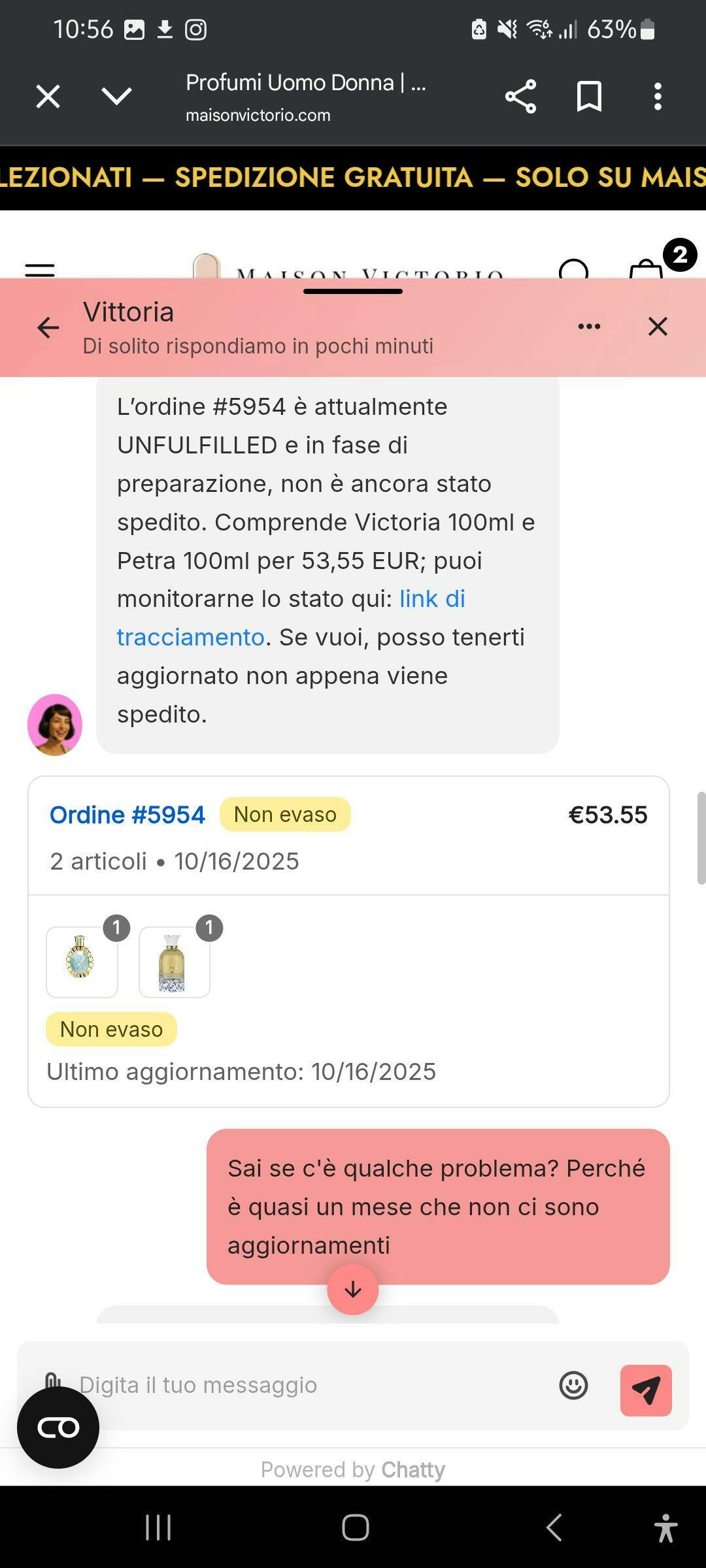Open the hamburger navigation menu
This screenshot has width=706, height=1568.
point(40,269)
